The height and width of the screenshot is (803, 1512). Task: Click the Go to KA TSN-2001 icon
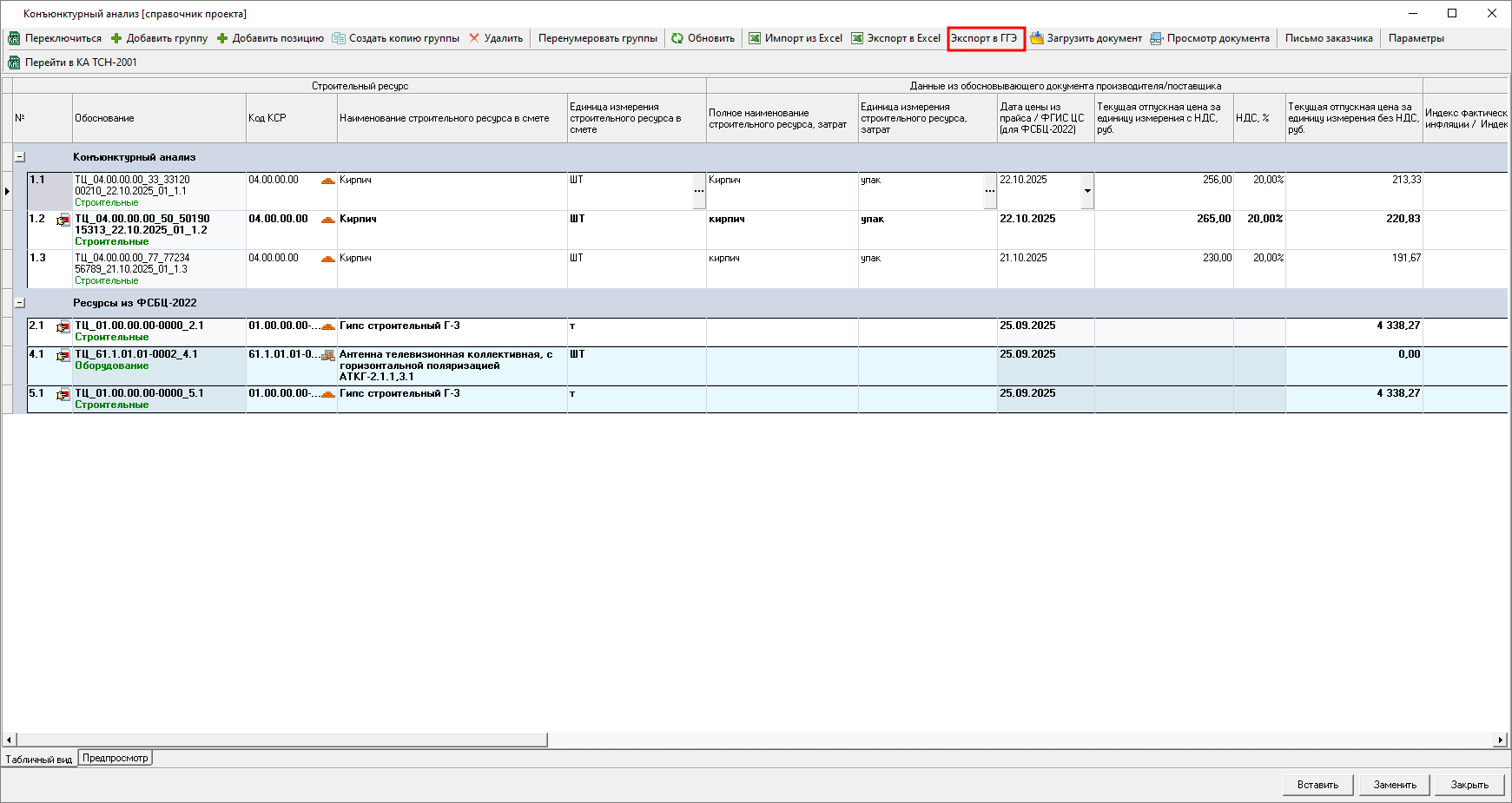14,63
